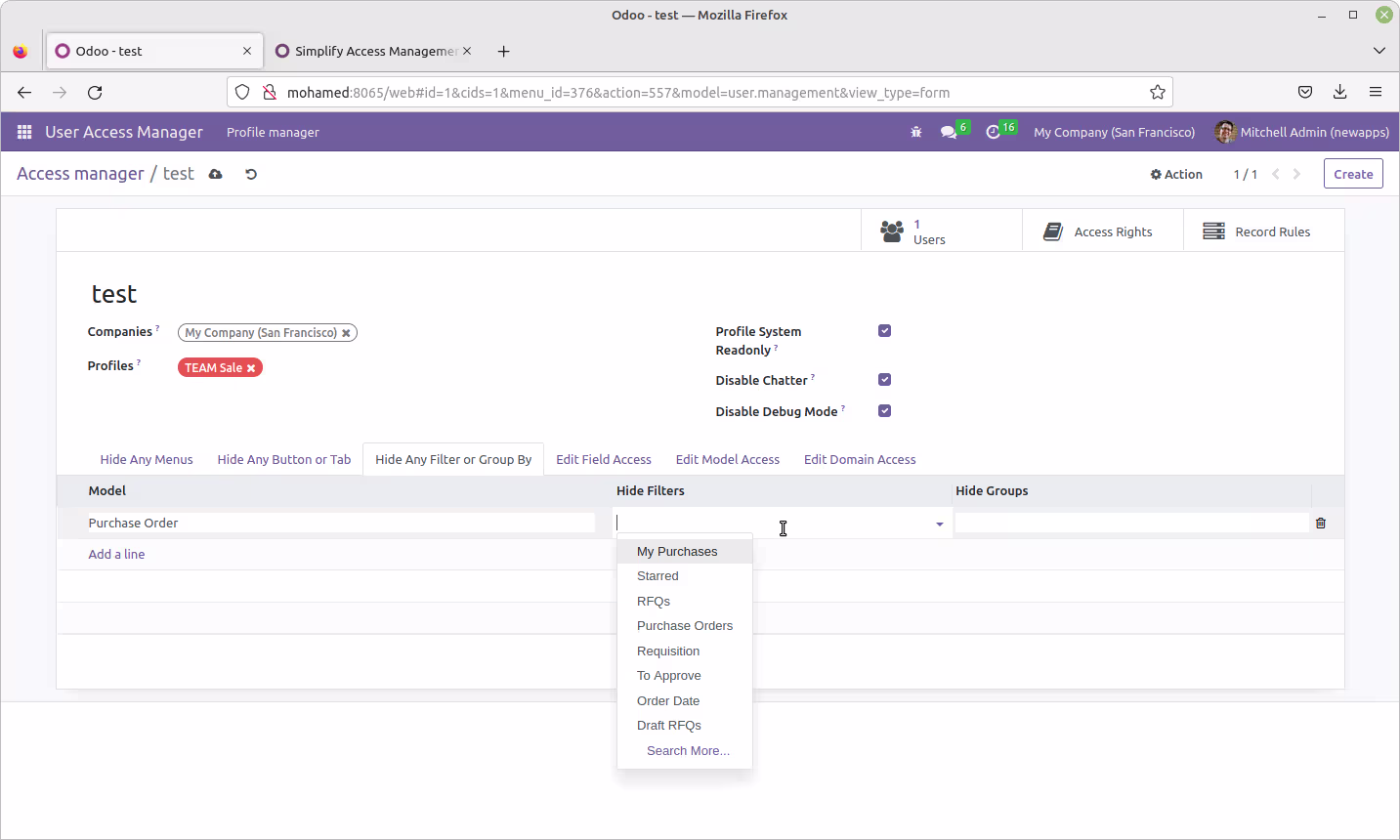Remove the TEAM Sale profile tag
Viewport: 1400px width, 840px height.
click(x=251, y=368)
